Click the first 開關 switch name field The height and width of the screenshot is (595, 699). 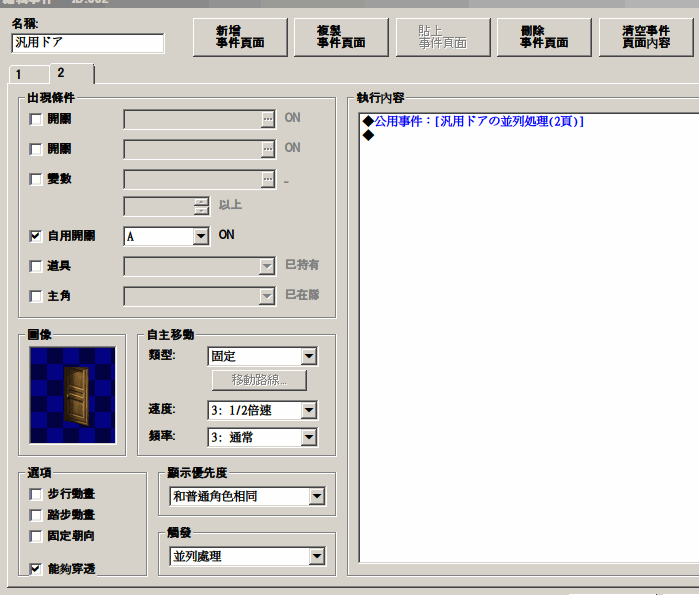[x=193, y=119]
